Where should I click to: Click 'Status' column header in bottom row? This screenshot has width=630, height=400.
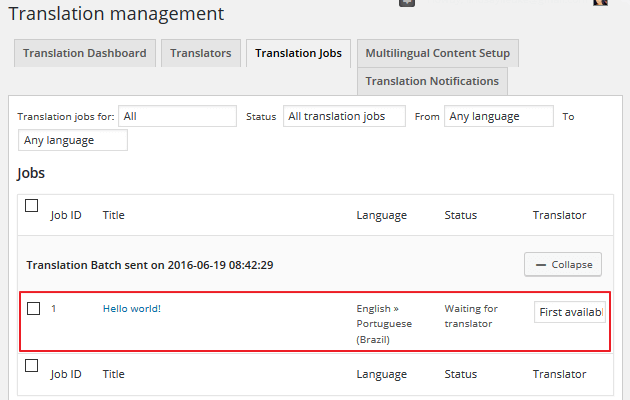pyautogui.click(x=461, y=374)
